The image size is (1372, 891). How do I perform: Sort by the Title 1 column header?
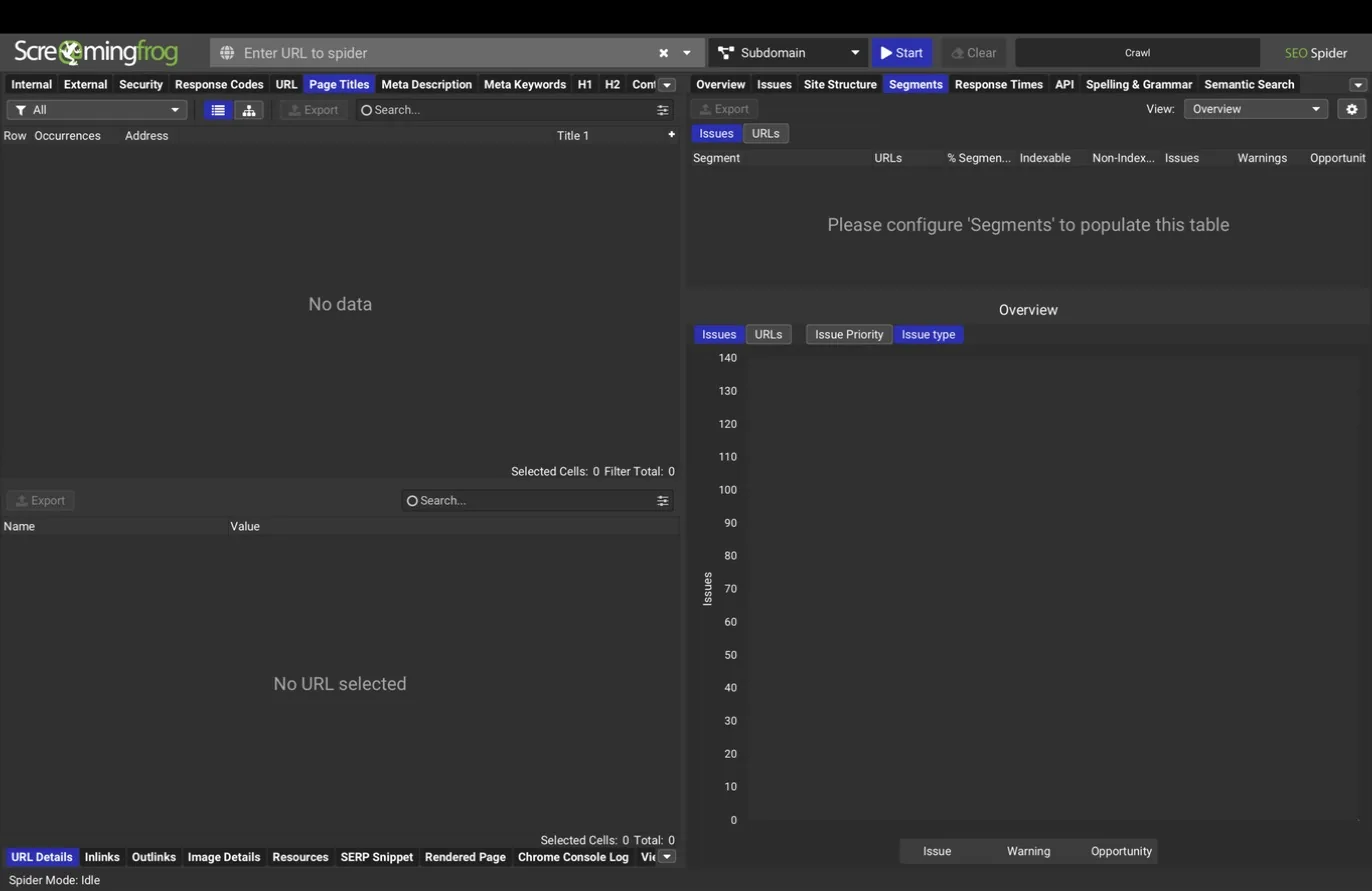coord(573,136)
